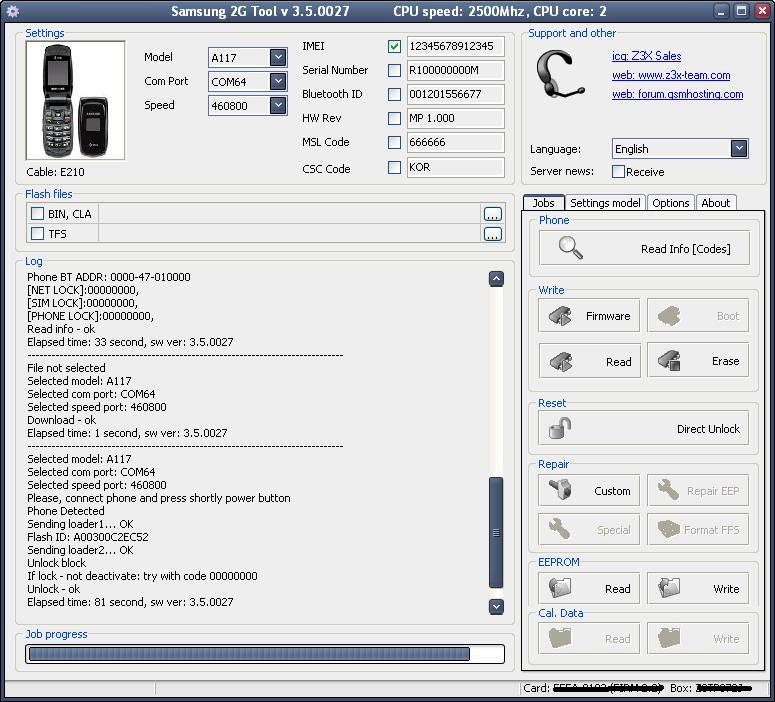The image size is (775, 702).
Task: Visit the forum.gsmhosting.com link
Action: [677, 94]
